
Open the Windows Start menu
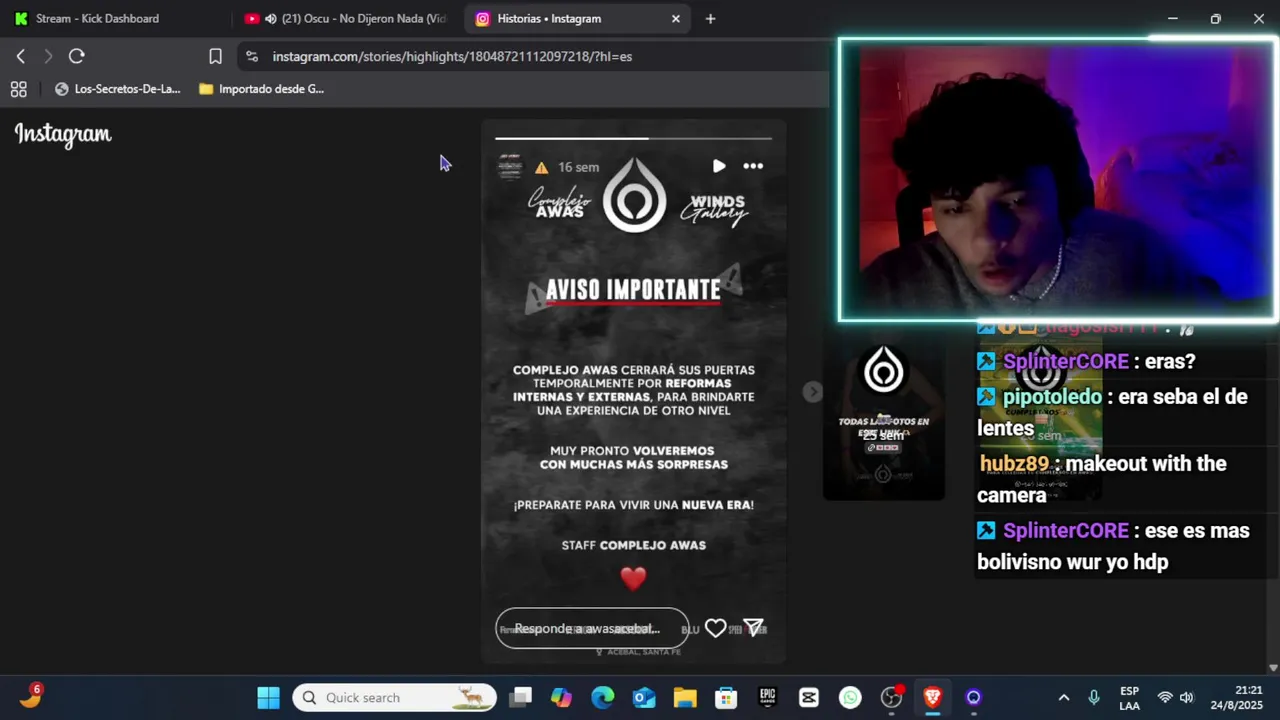click(268, 697)
